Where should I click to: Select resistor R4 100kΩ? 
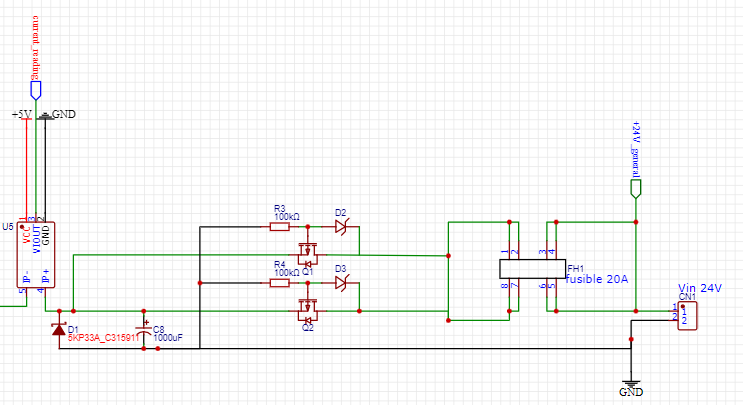(280, 283)
